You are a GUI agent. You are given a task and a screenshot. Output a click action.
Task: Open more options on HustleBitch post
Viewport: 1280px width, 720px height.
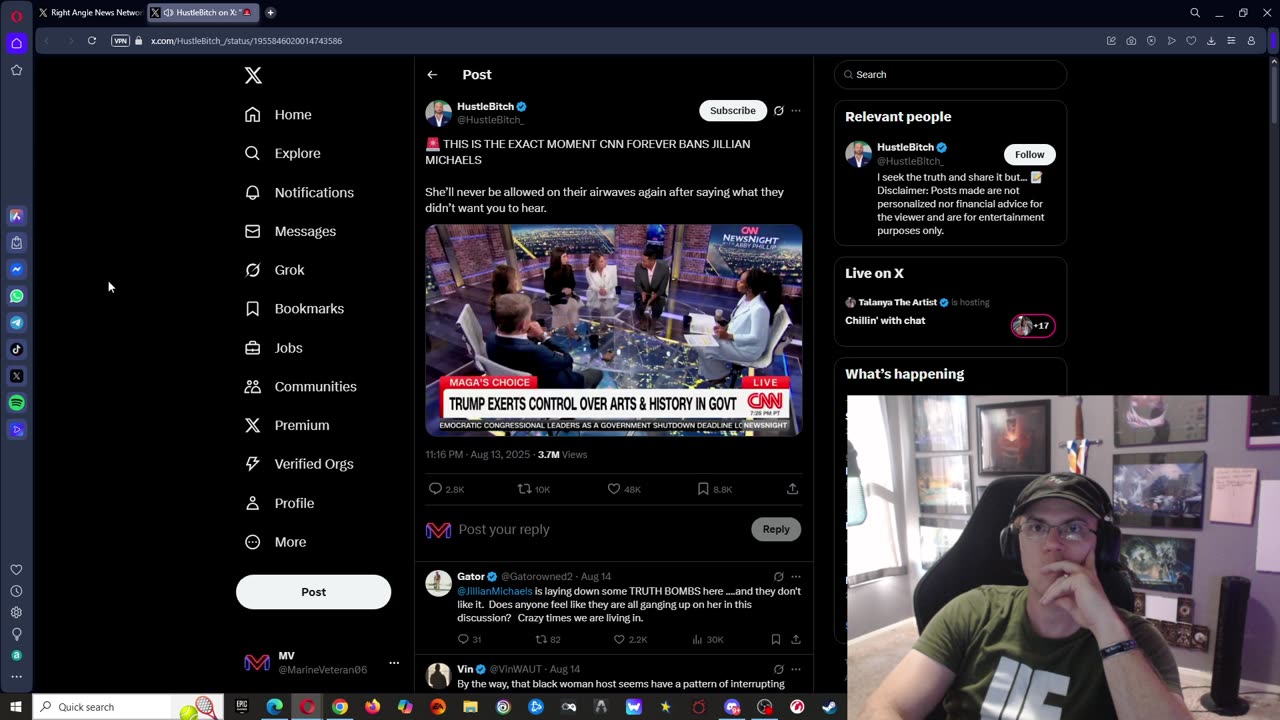coord(796,111)
